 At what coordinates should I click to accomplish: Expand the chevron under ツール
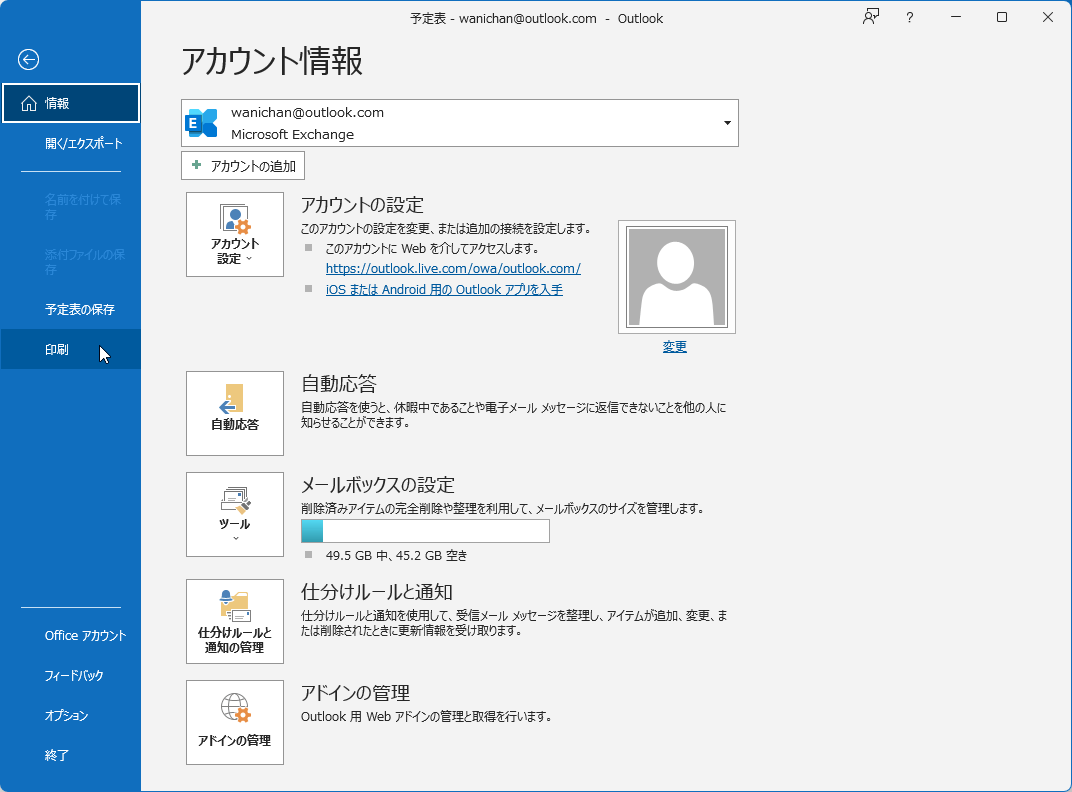pyautogui.click(x=236, y=539)
